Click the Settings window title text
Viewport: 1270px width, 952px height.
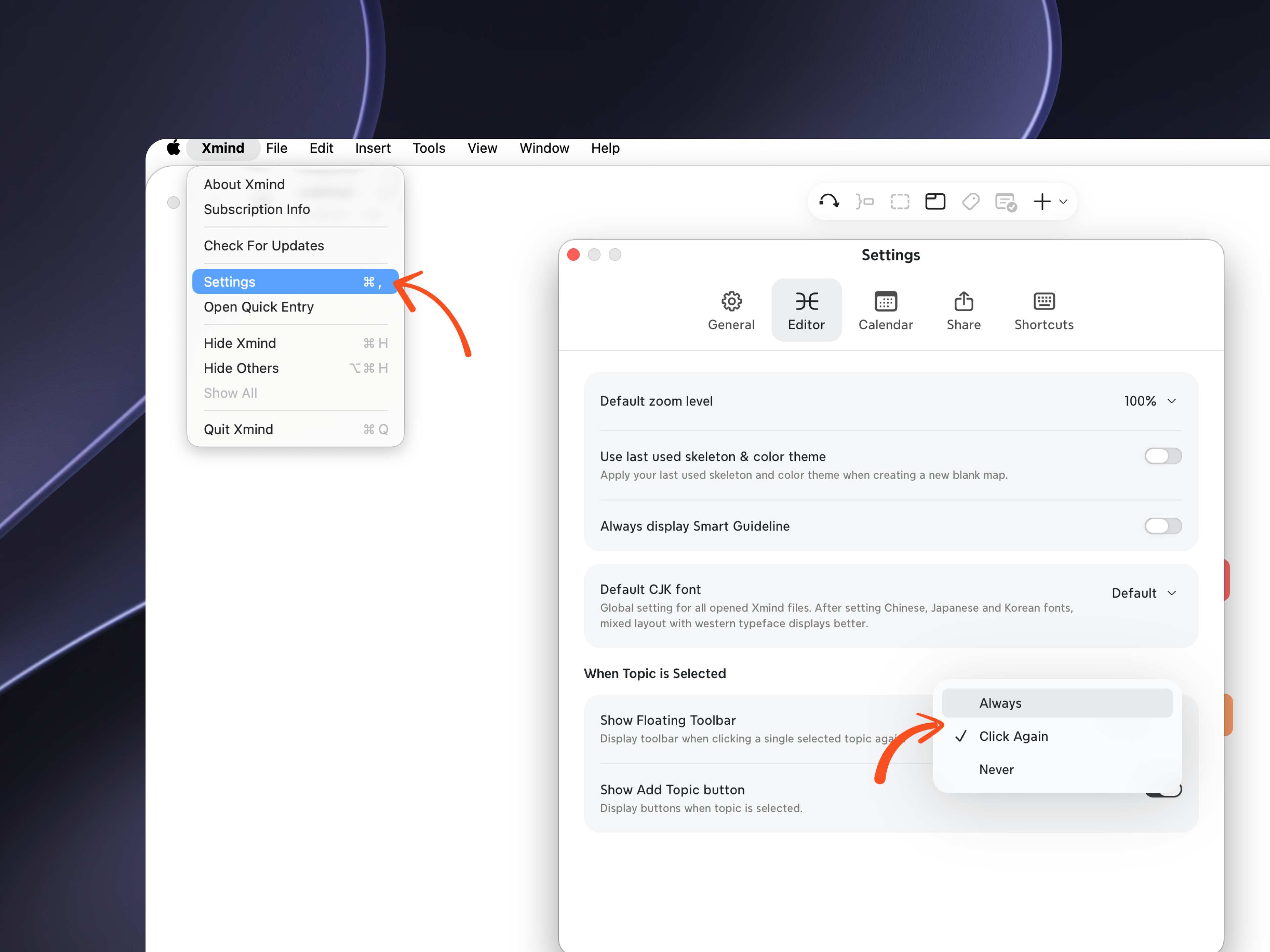coord(891,255)
